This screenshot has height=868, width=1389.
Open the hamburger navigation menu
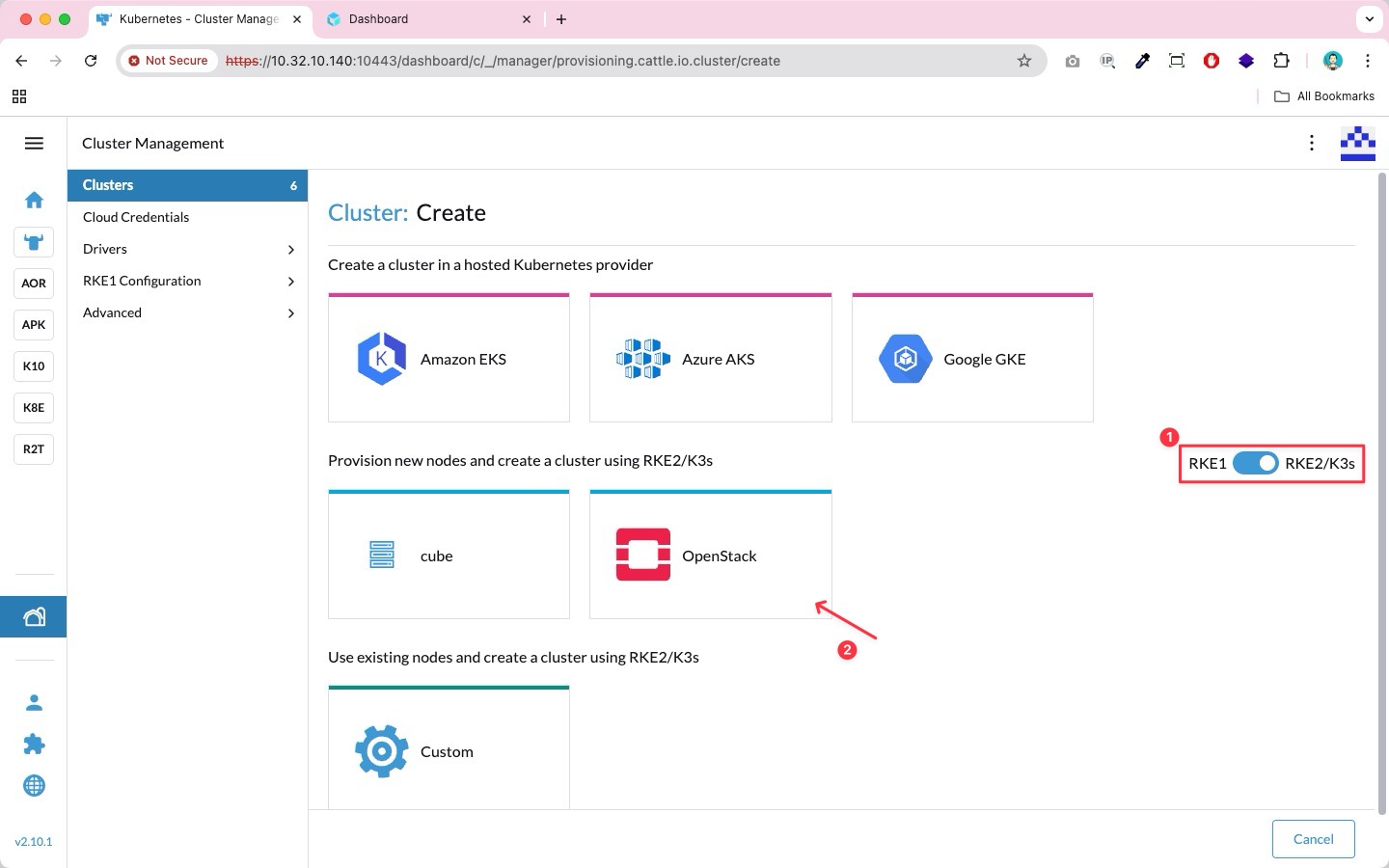[34, 143]
